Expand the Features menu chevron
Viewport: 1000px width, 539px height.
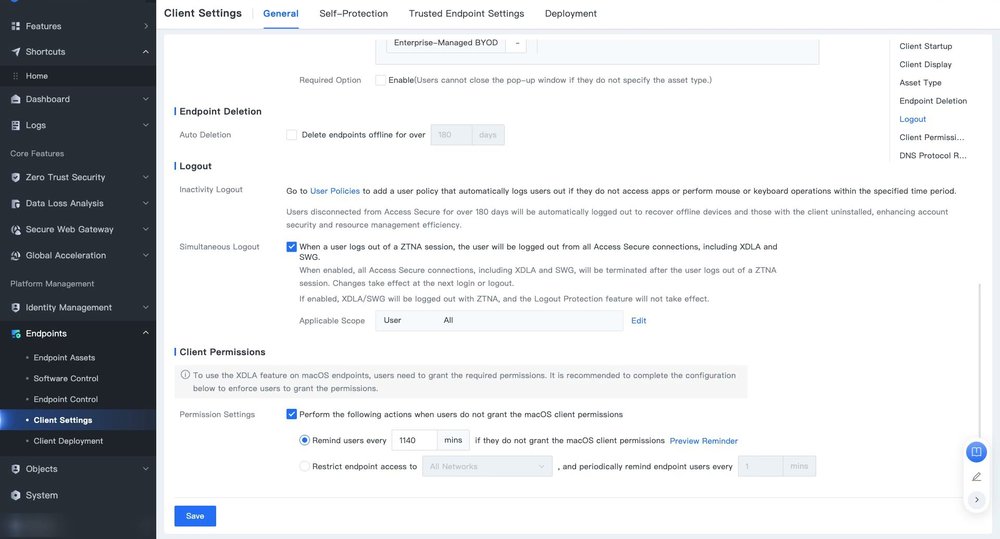145,26
